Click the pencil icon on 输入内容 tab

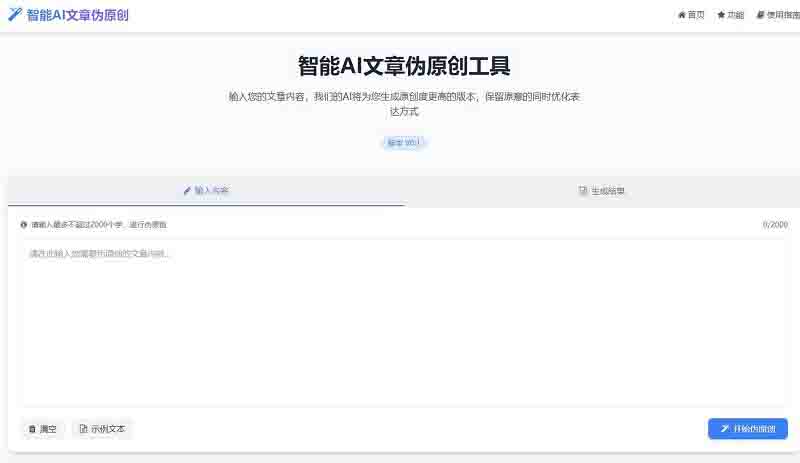click(x=187, y=190)
